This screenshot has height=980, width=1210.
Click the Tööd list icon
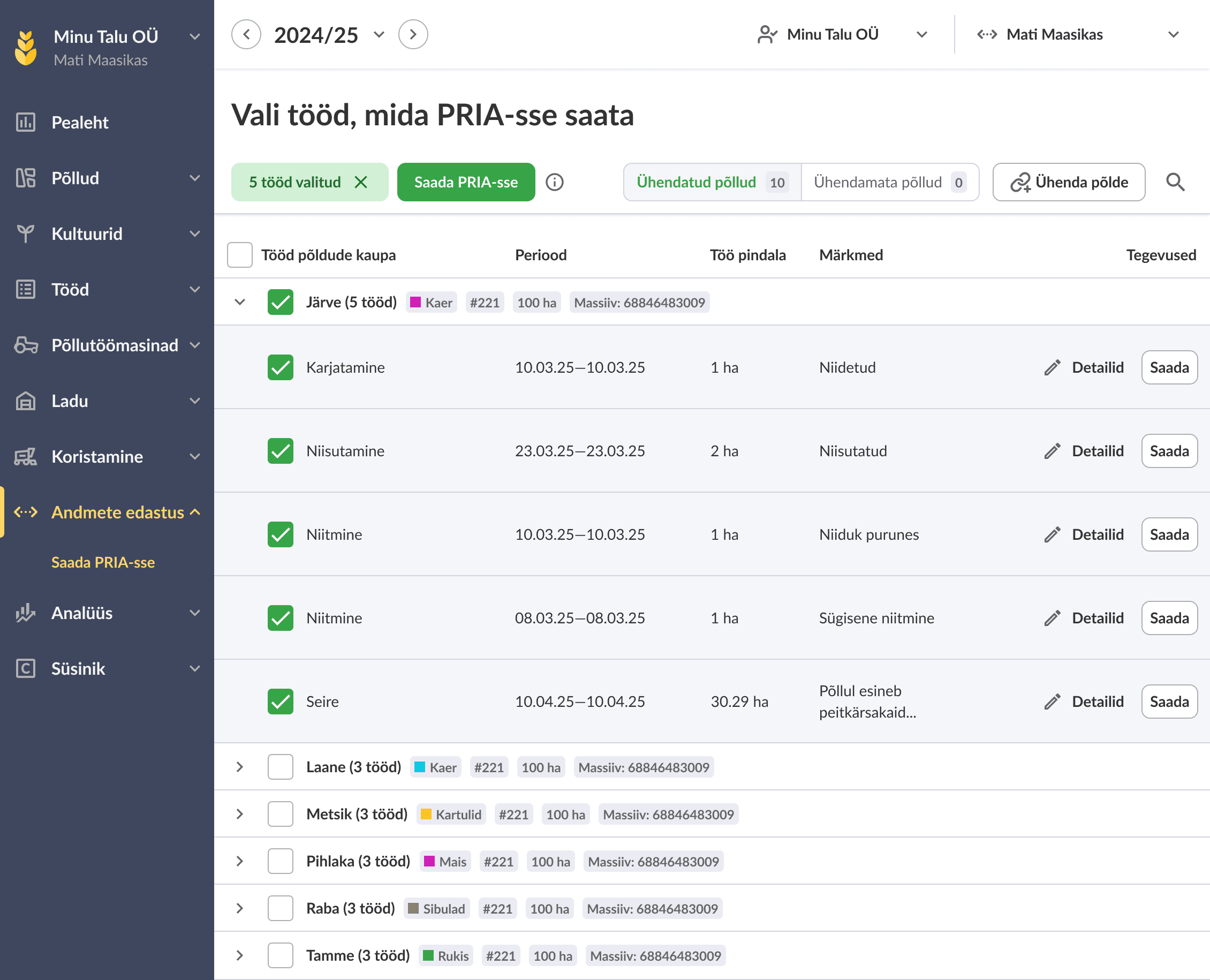pyautogui.click(x=25, y=290)
